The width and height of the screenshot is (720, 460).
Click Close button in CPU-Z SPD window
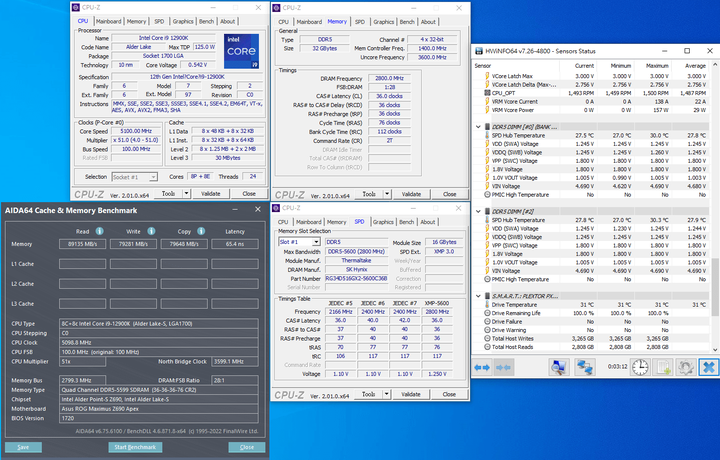(x=449, y=394)
